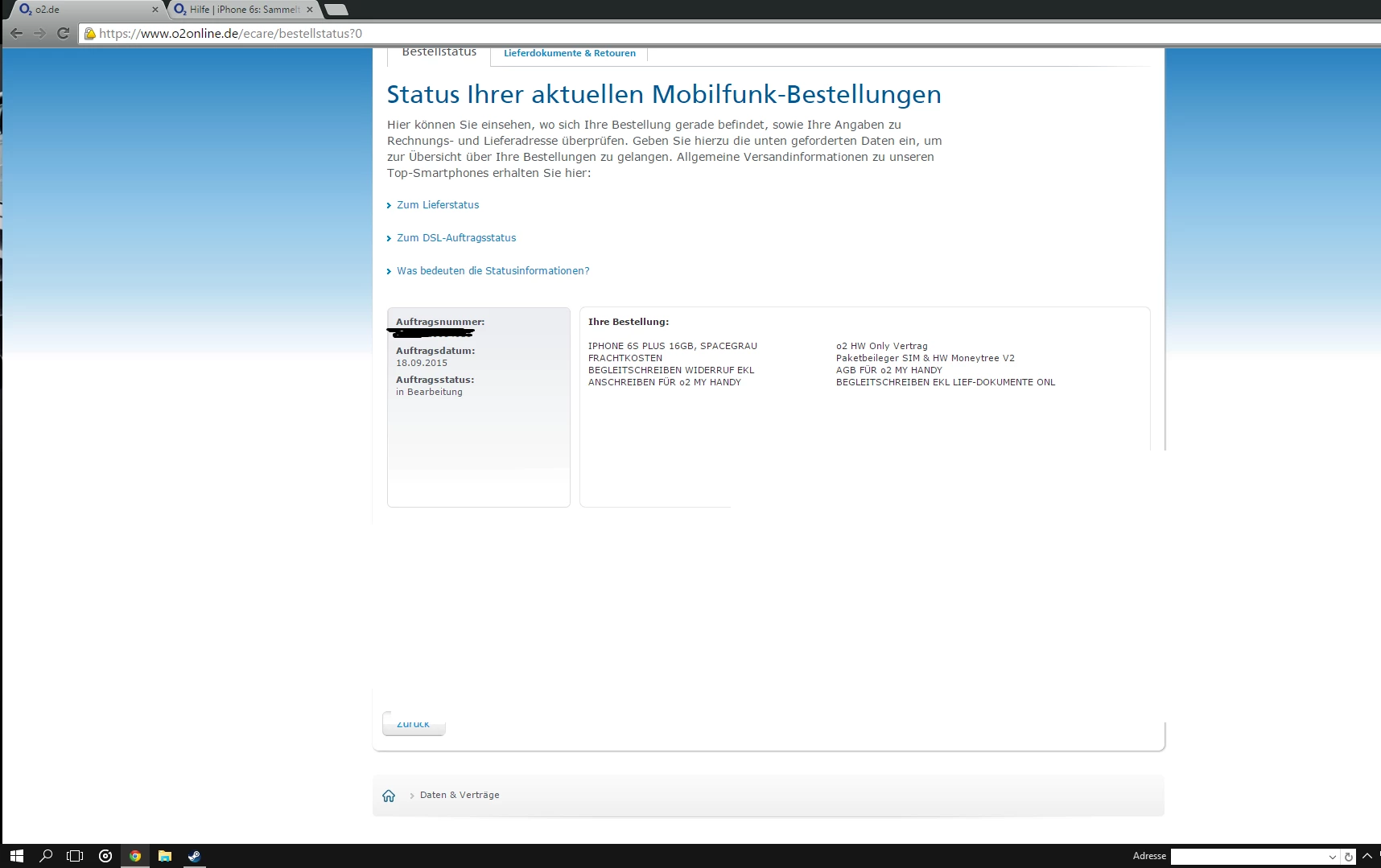The width and height of the screenshot is (1381, 868).
Task: Switch to the Hilfe | iPhone 6s tab
Action: pos(244,10)
